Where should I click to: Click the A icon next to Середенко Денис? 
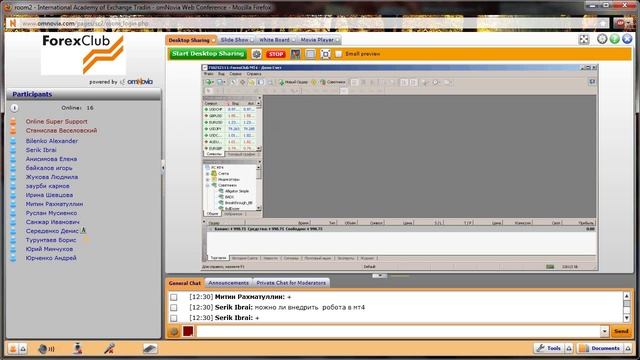pyautogui.click(x=83, y=230)
